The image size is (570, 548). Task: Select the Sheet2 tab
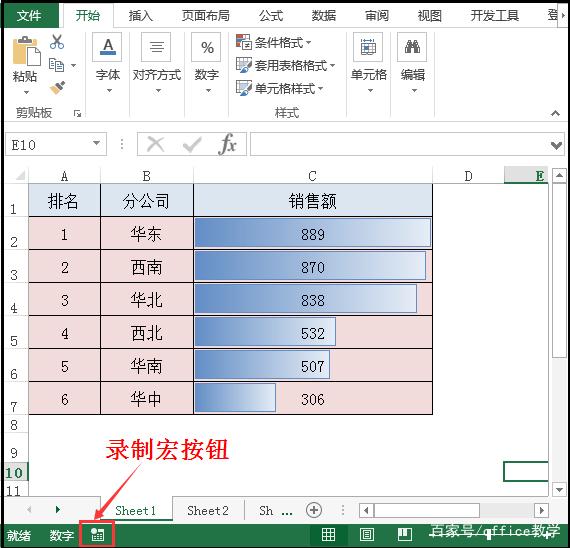click(208, 511)
